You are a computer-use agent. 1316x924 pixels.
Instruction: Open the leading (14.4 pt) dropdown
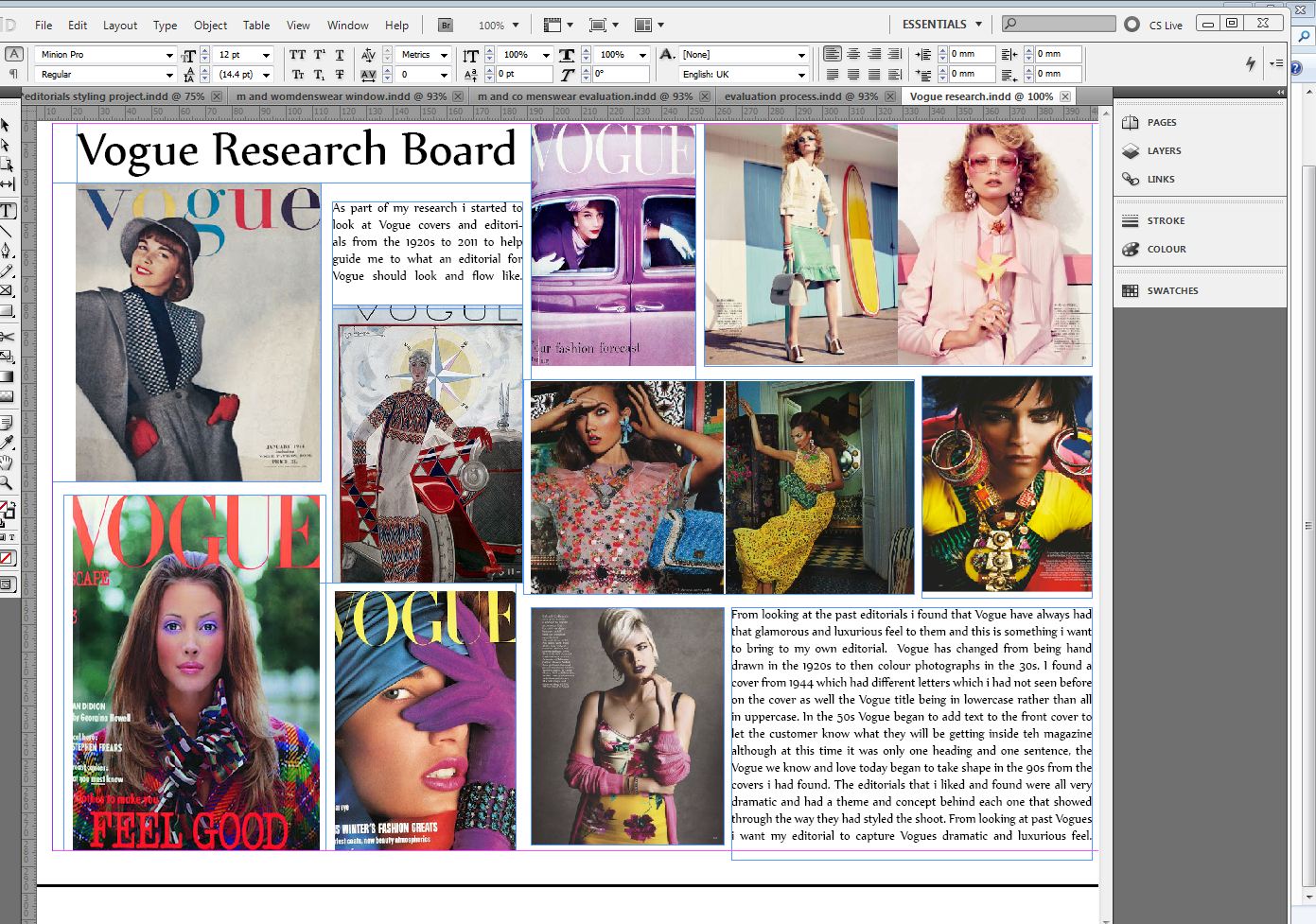[266, 75]
